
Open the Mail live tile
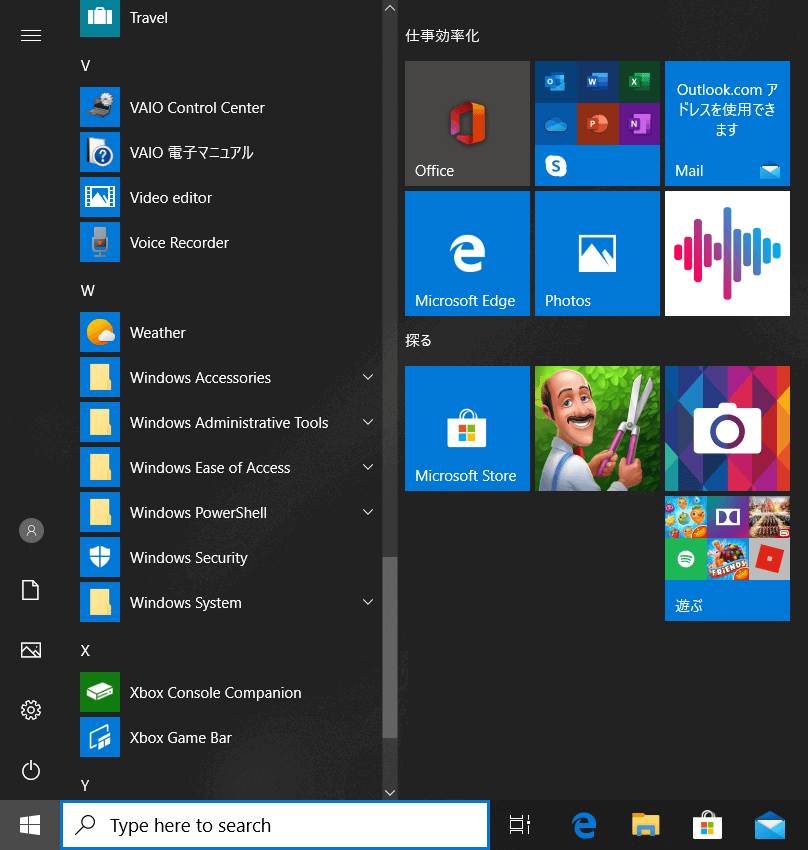pos(727,124)
